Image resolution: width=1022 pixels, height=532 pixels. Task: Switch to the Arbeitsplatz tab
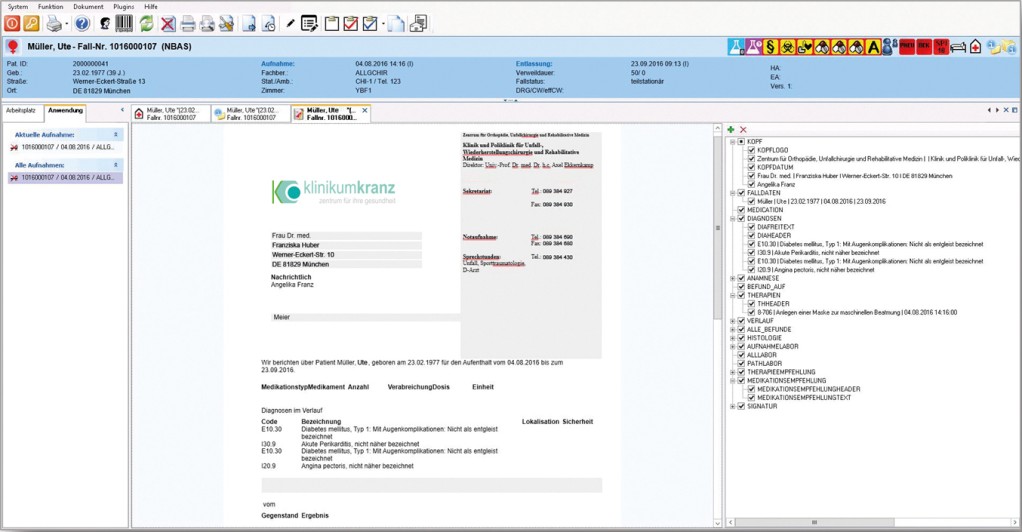point(21,111)
